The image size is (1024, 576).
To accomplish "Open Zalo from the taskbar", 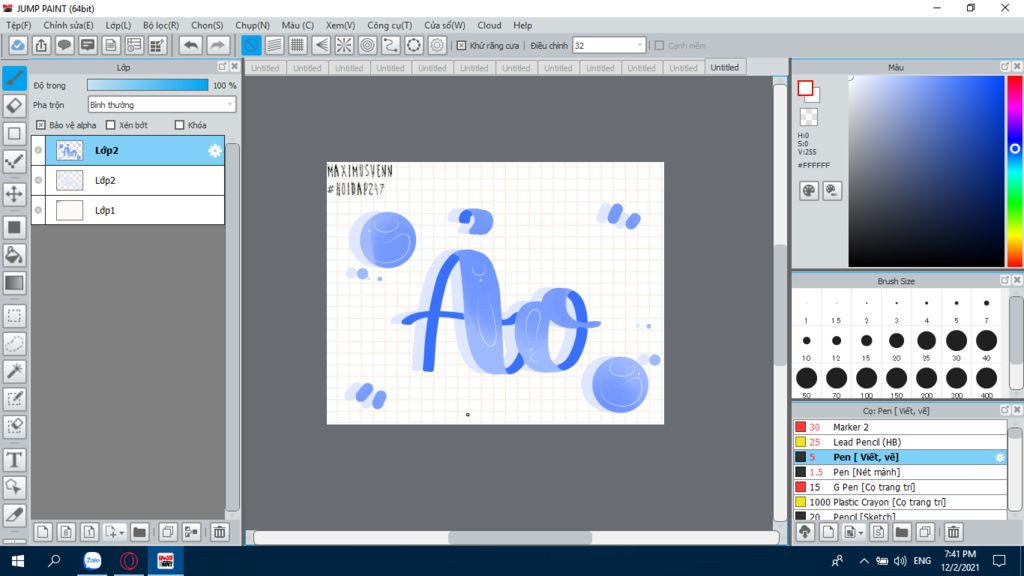I will (x=92, y=560).
